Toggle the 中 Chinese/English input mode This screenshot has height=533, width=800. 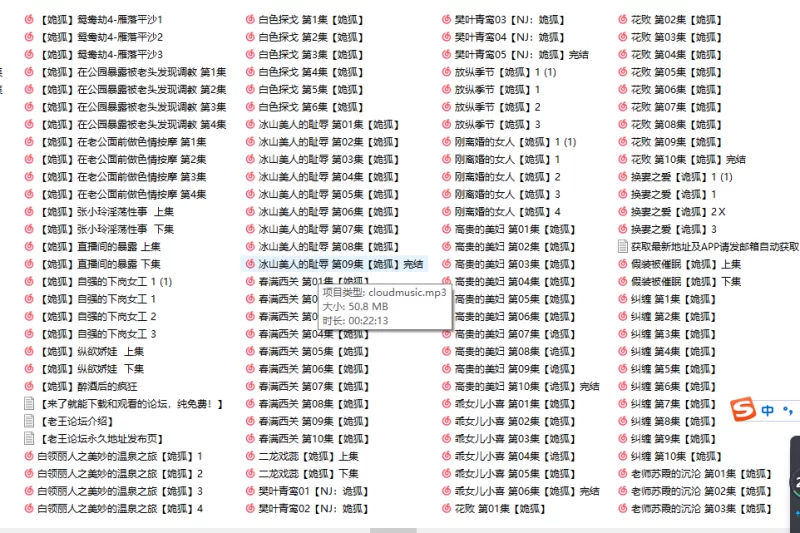(768, 410)
